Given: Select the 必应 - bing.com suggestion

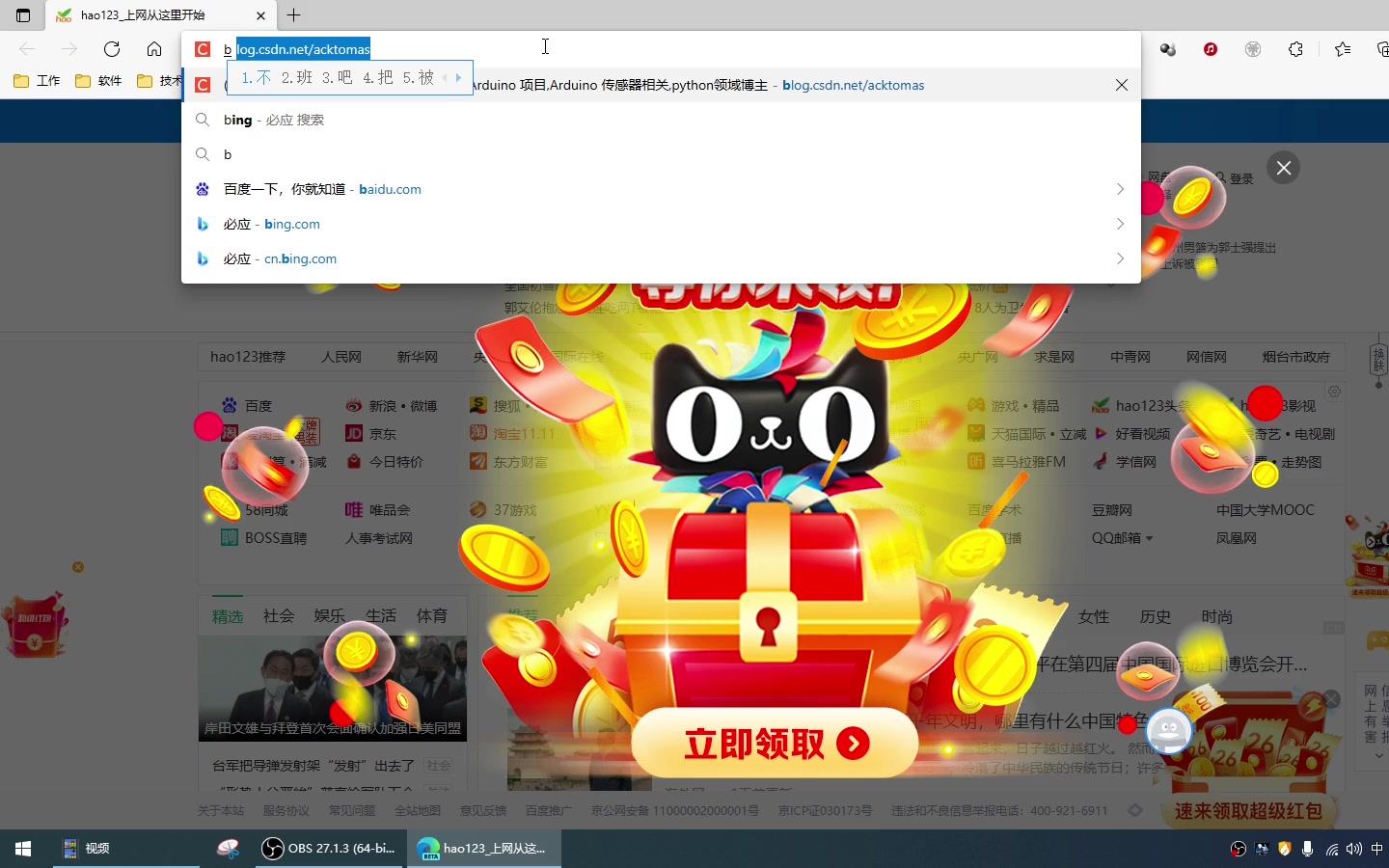Looking at the screenshot, I should tap(661, 224).
